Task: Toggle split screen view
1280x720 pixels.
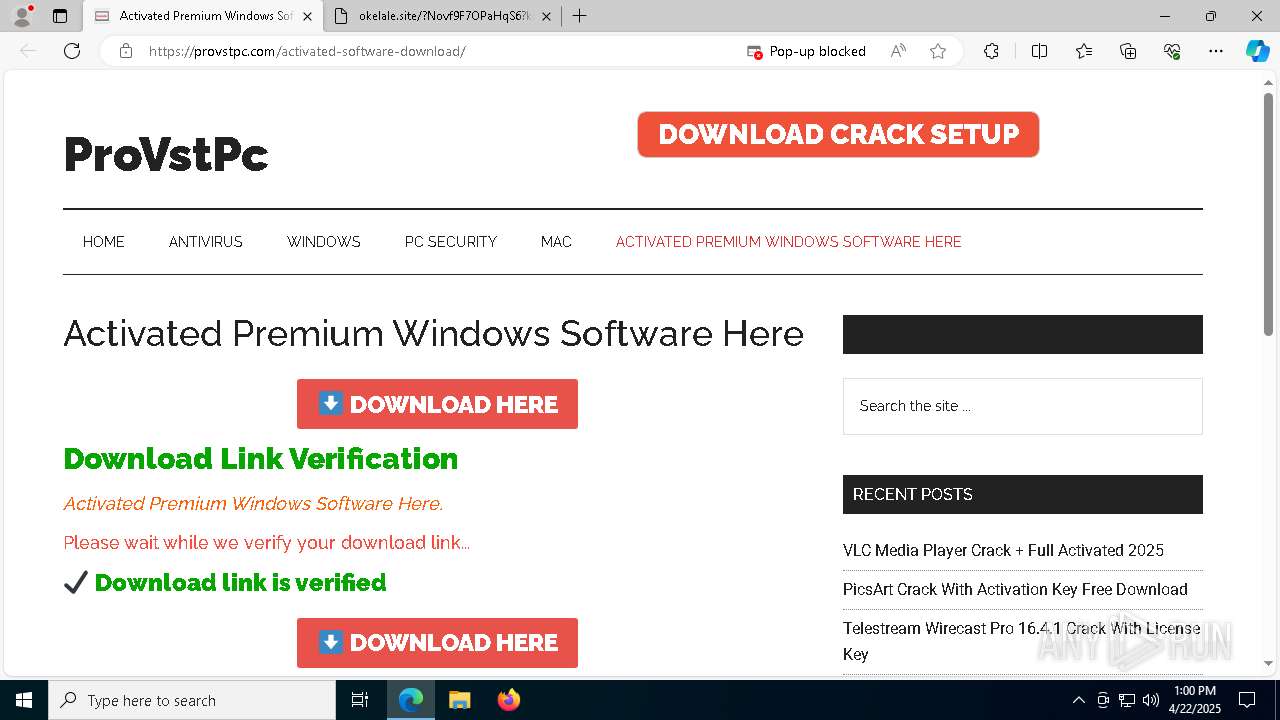Action: click(x=1039, y=51)
